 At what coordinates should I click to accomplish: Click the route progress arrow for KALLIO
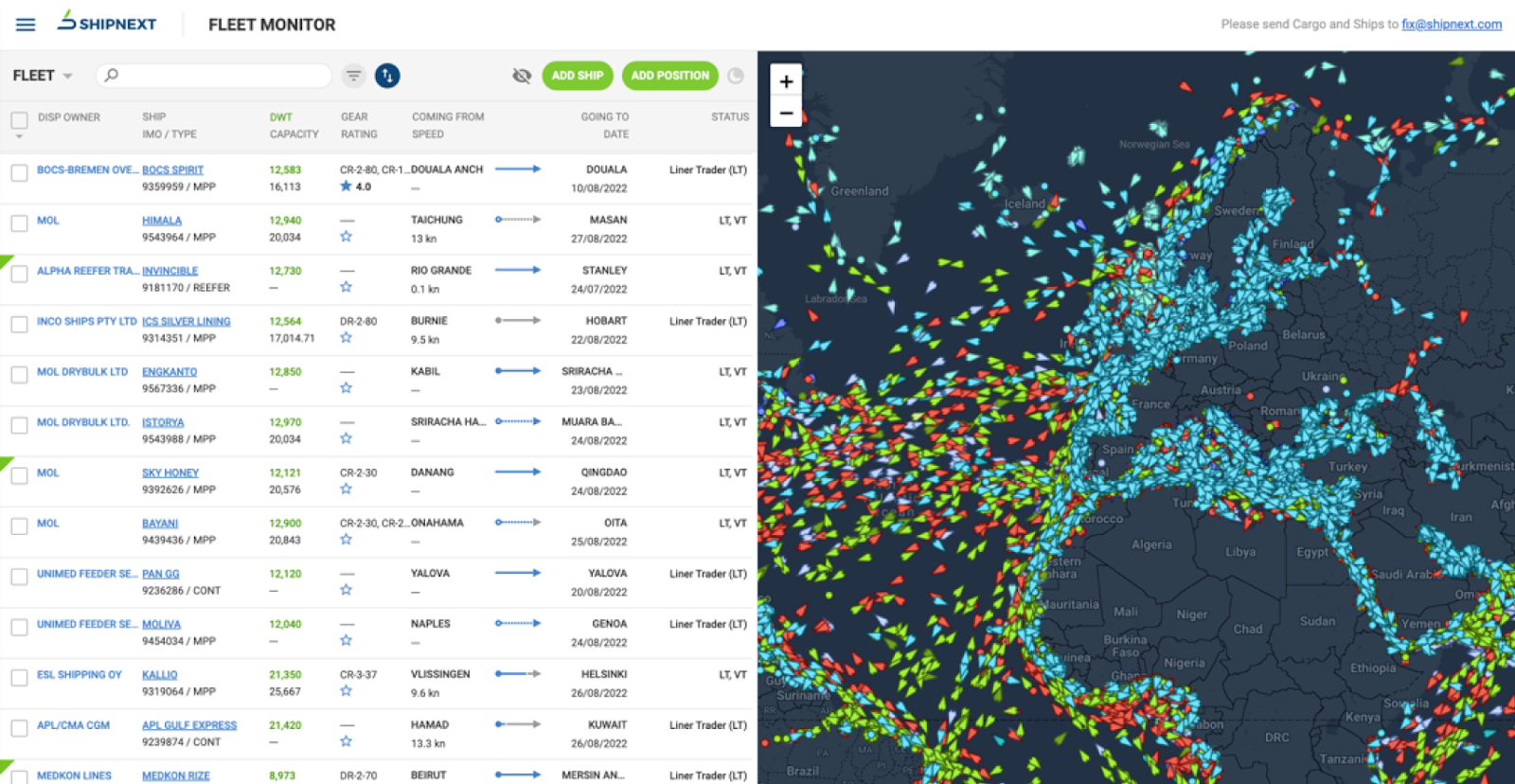[518, 674]
